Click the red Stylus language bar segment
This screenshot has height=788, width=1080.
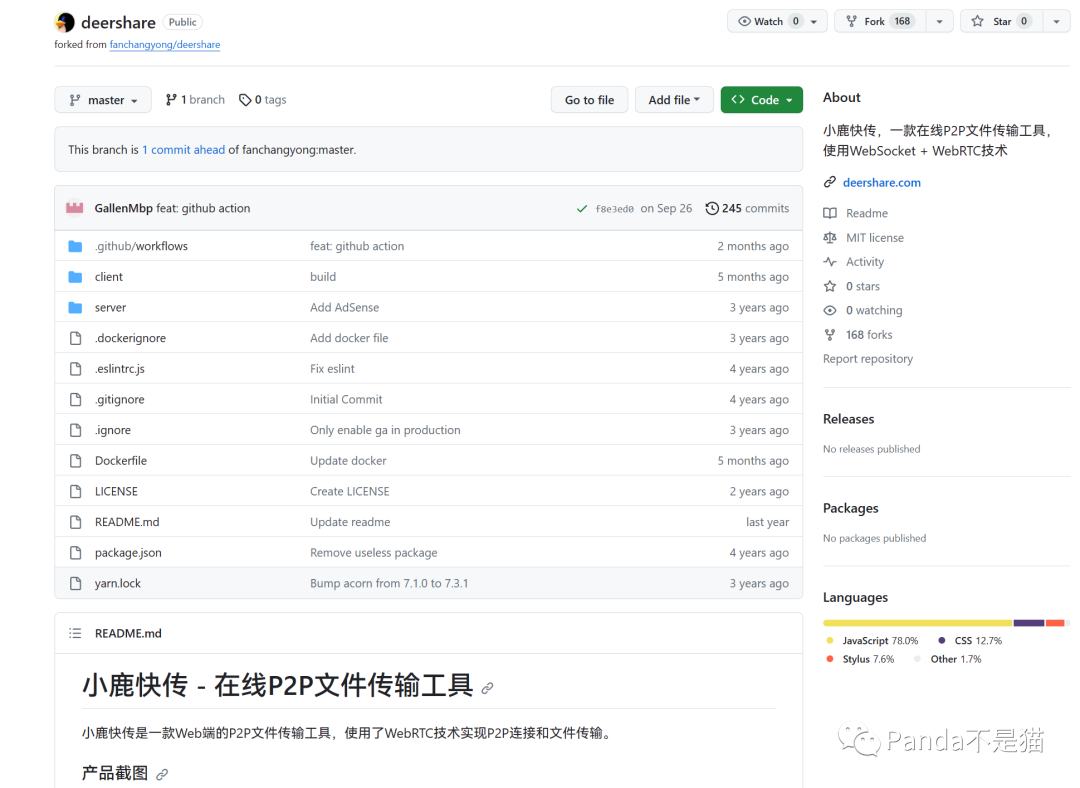[1055, 623]
